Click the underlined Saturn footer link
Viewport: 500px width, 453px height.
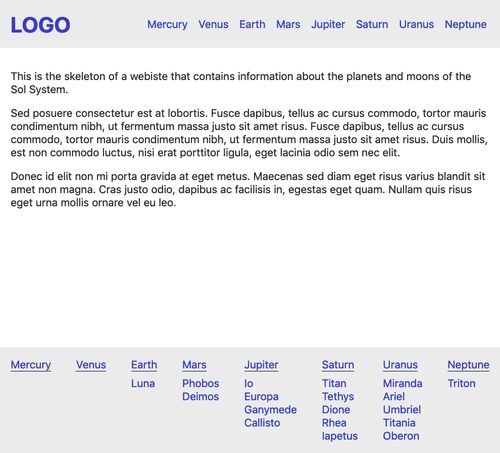pyautogui.click(x=338, y=365)
